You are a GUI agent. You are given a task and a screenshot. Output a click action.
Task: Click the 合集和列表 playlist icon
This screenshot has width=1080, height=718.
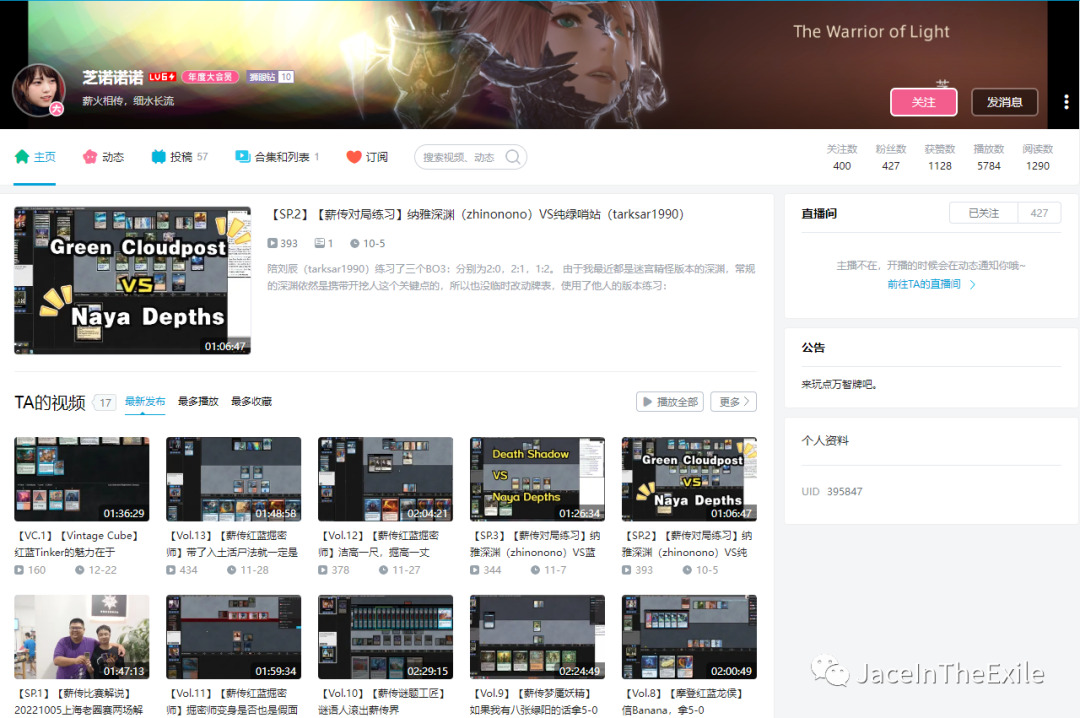pos(242,157)
